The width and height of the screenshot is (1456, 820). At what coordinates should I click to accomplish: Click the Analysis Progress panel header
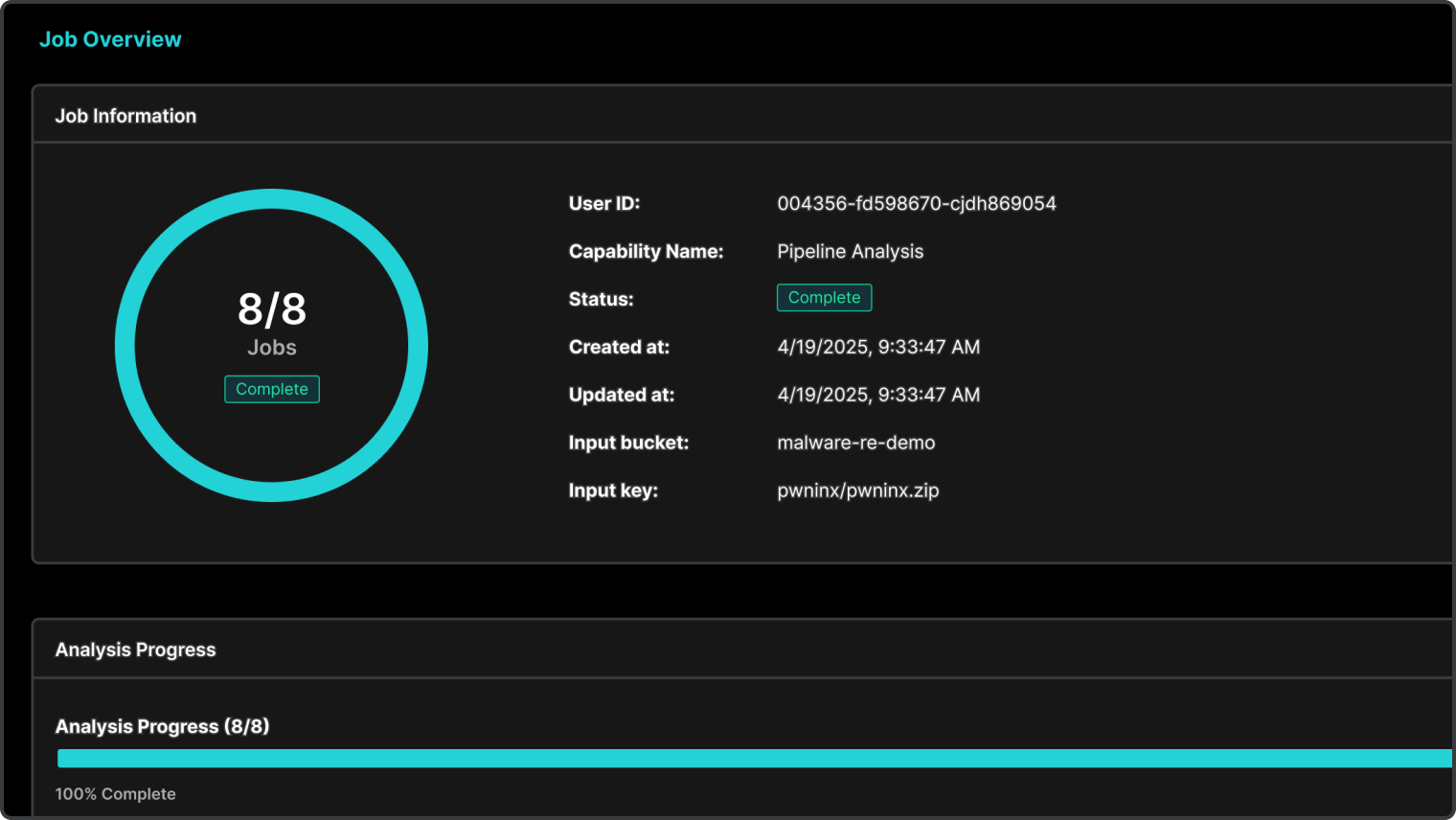pyautogui.click(x=135, y=649)
